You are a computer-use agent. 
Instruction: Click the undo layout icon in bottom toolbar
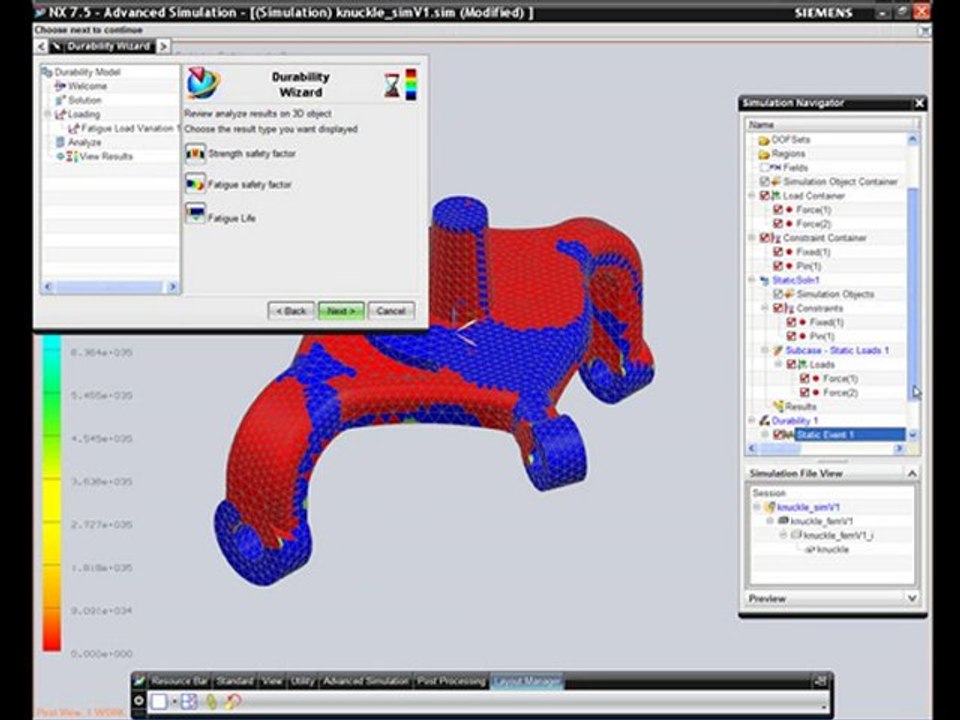pos(233,702)
